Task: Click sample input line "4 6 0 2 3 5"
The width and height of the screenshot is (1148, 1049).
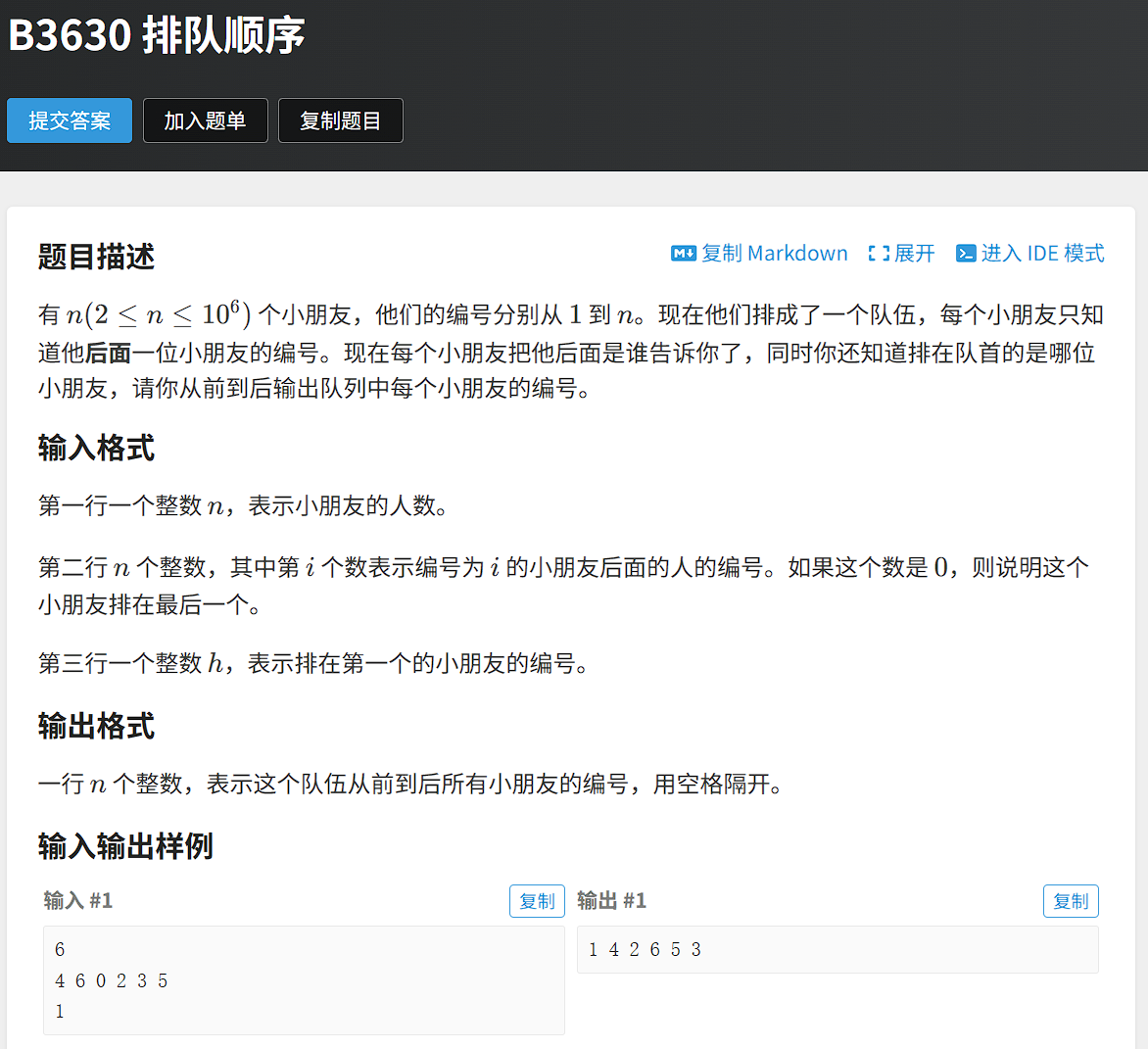Action: point(112,980)
